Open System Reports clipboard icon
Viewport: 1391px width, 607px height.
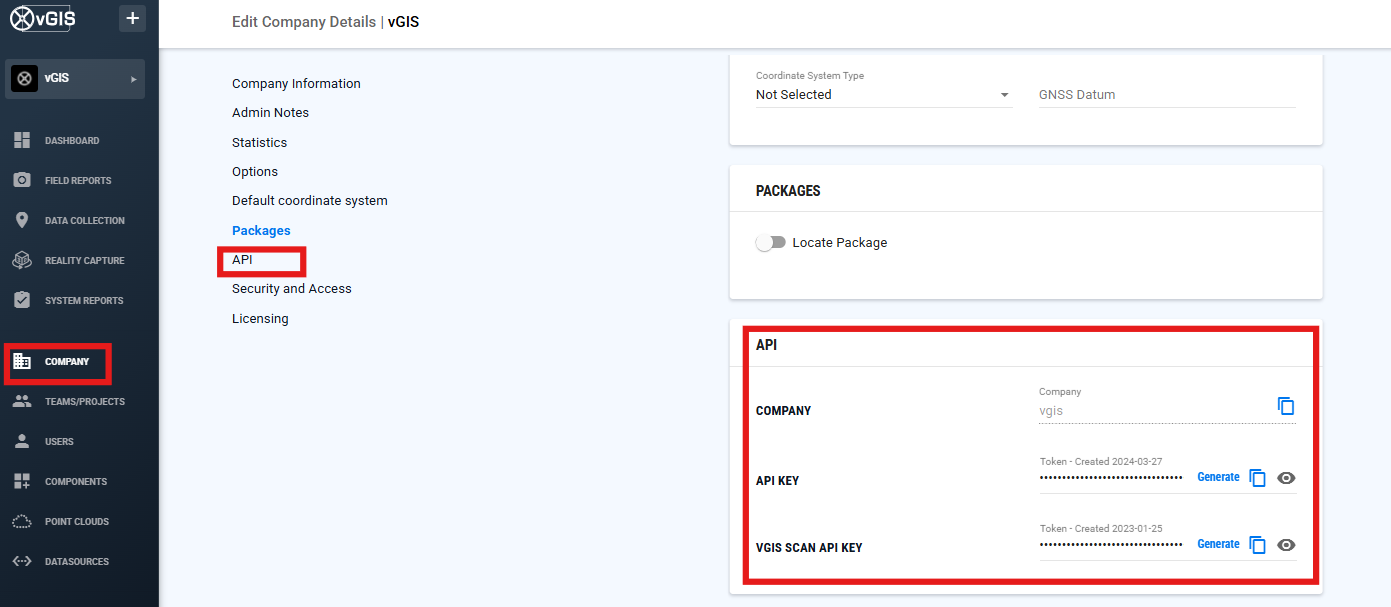[x=22, y=300]
